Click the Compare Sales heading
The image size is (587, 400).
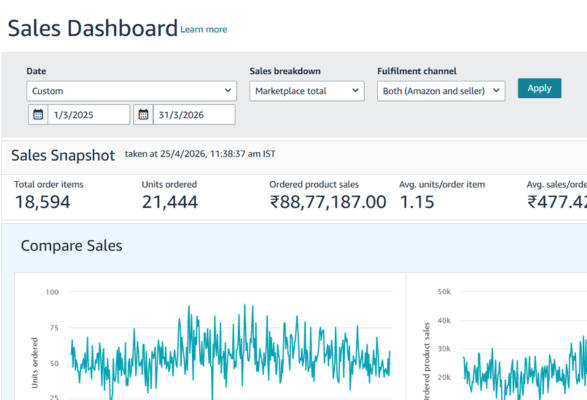[72, 246]
